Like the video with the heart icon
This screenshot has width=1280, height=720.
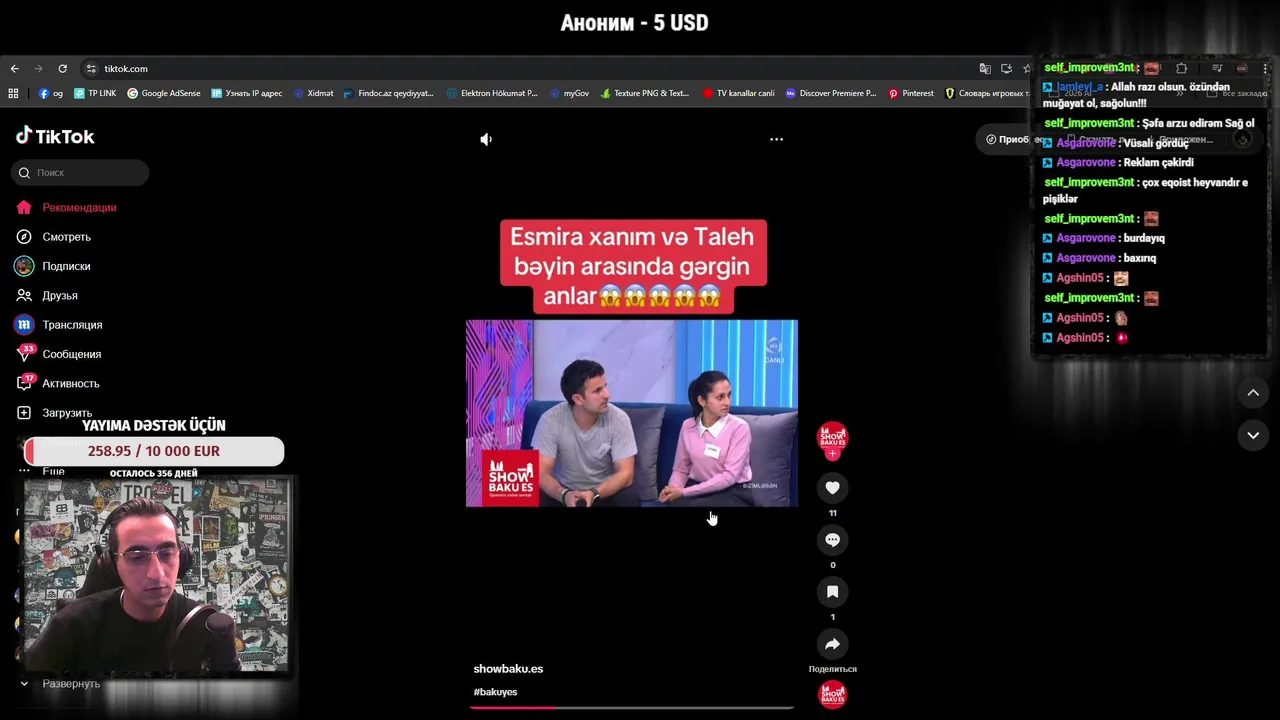[832, 488]
